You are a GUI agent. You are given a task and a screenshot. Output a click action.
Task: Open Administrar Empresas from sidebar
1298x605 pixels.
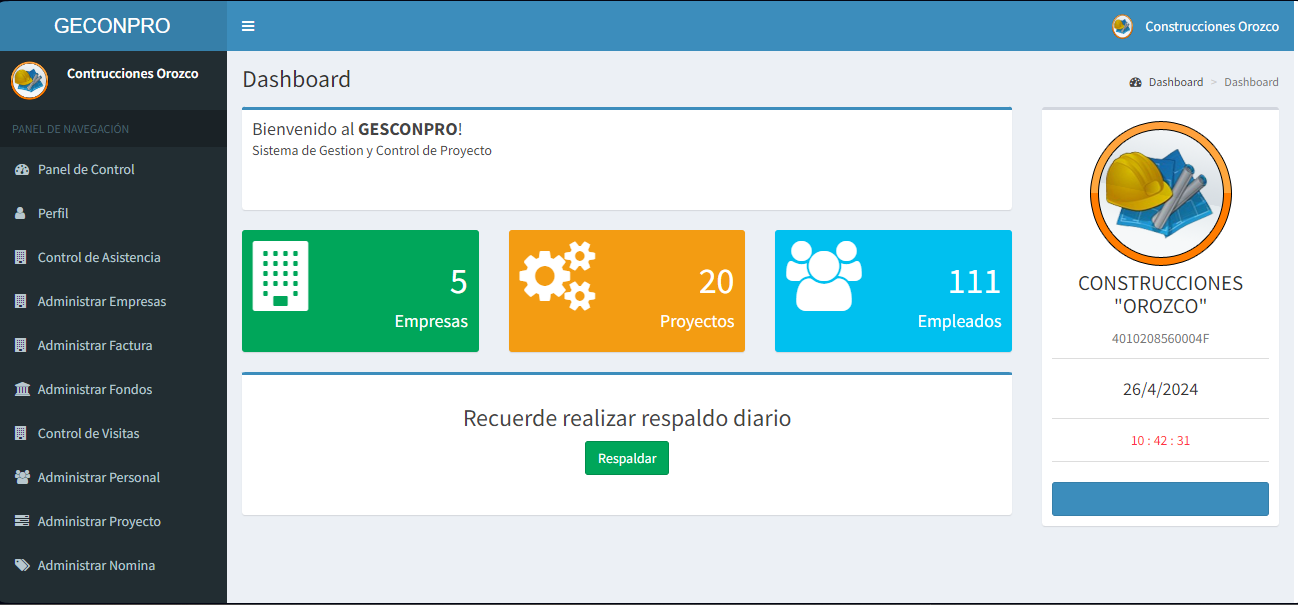101,302
